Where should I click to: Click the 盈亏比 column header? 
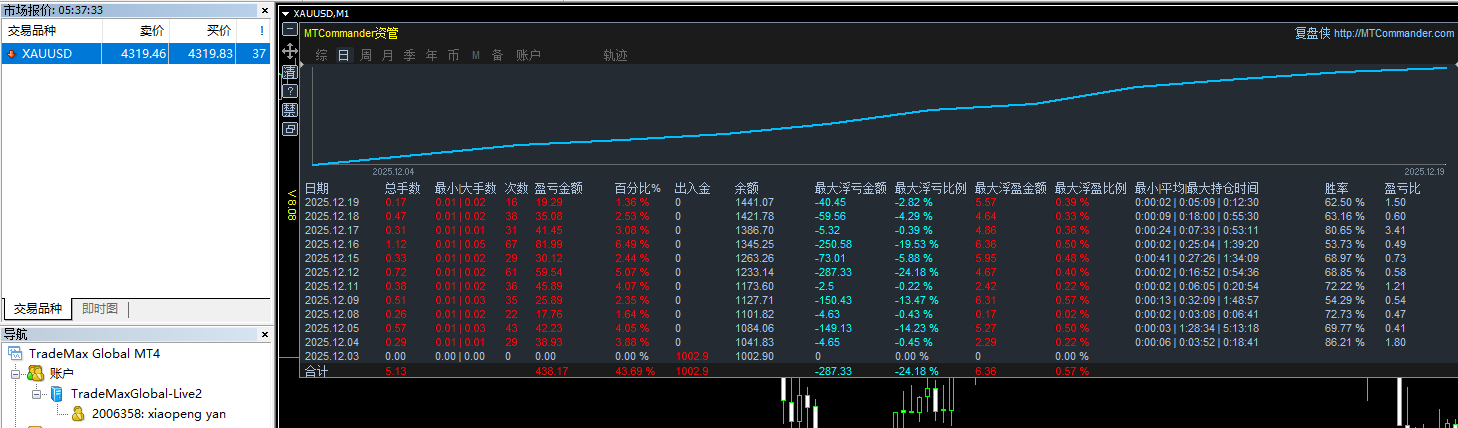tap(1403, 188)
